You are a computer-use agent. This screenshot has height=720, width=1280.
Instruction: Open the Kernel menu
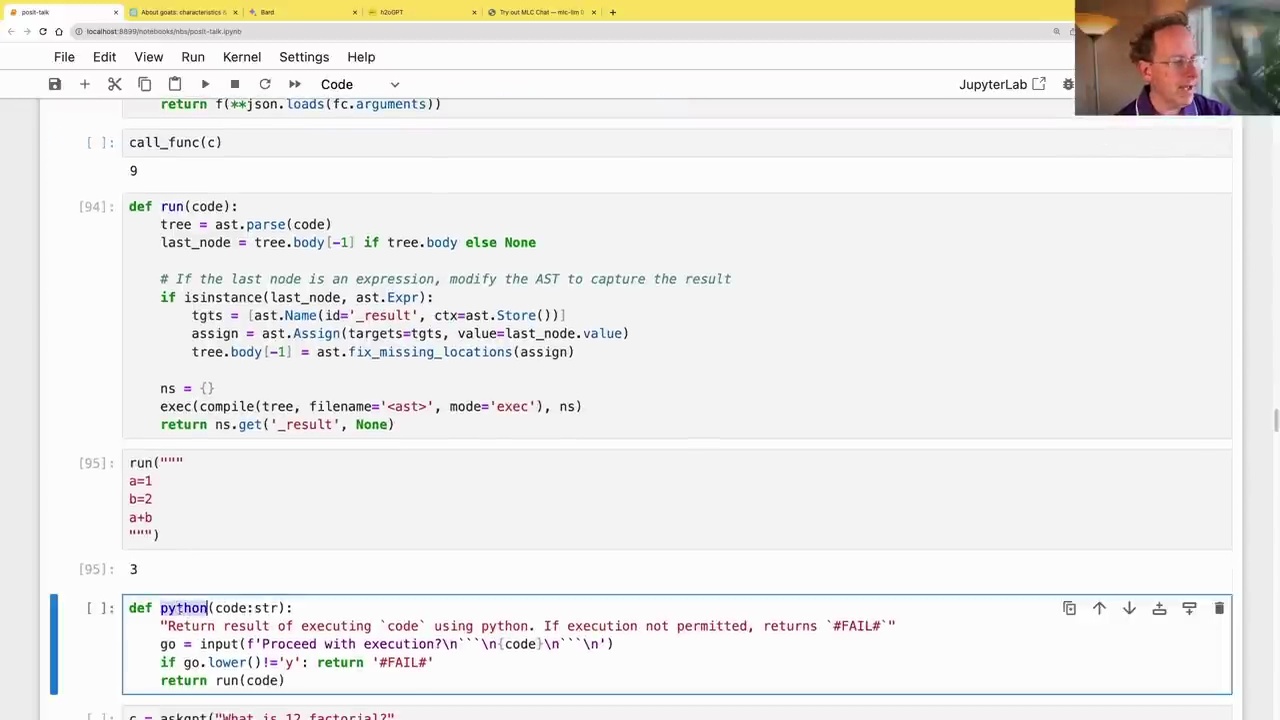[242, 57]
